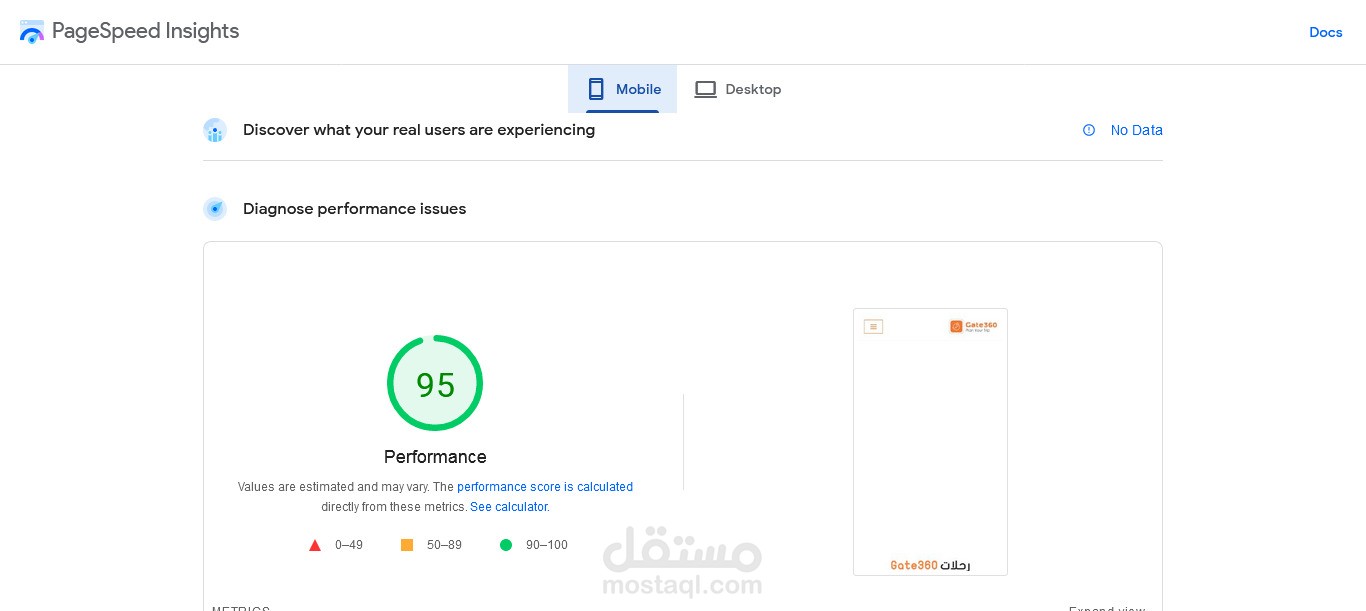Open the No Data link
The image size is (1366, 611).
(x=1137, y=130)
